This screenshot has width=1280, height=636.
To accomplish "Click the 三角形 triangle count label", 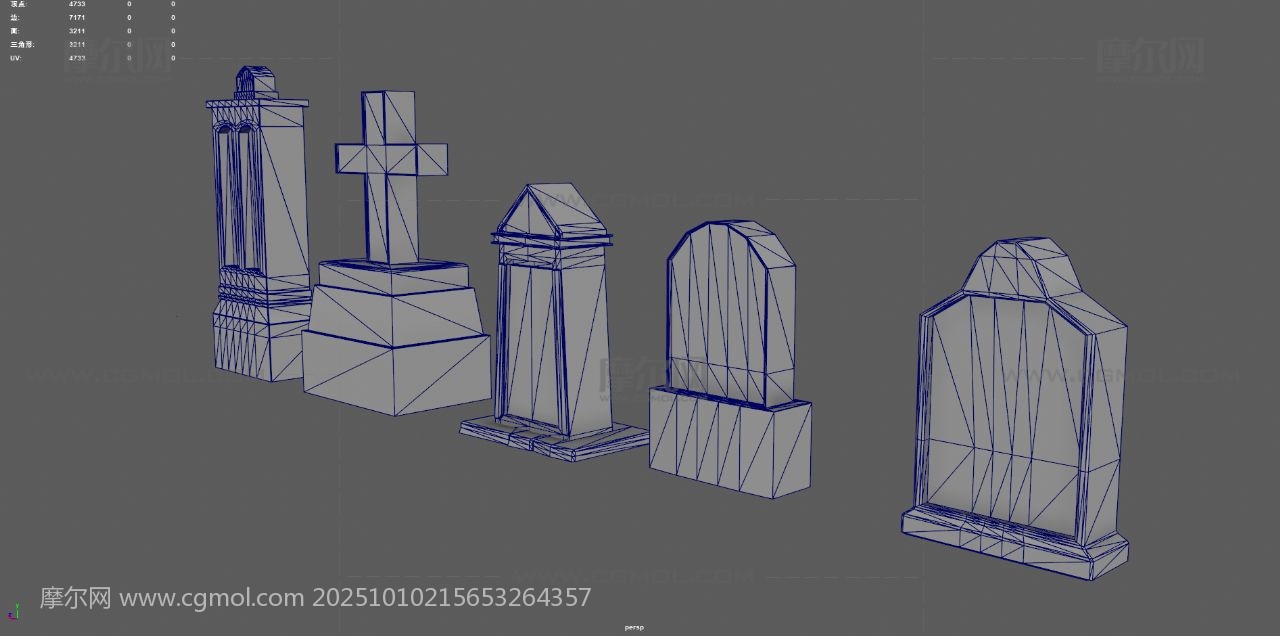I will click(22, 44).
